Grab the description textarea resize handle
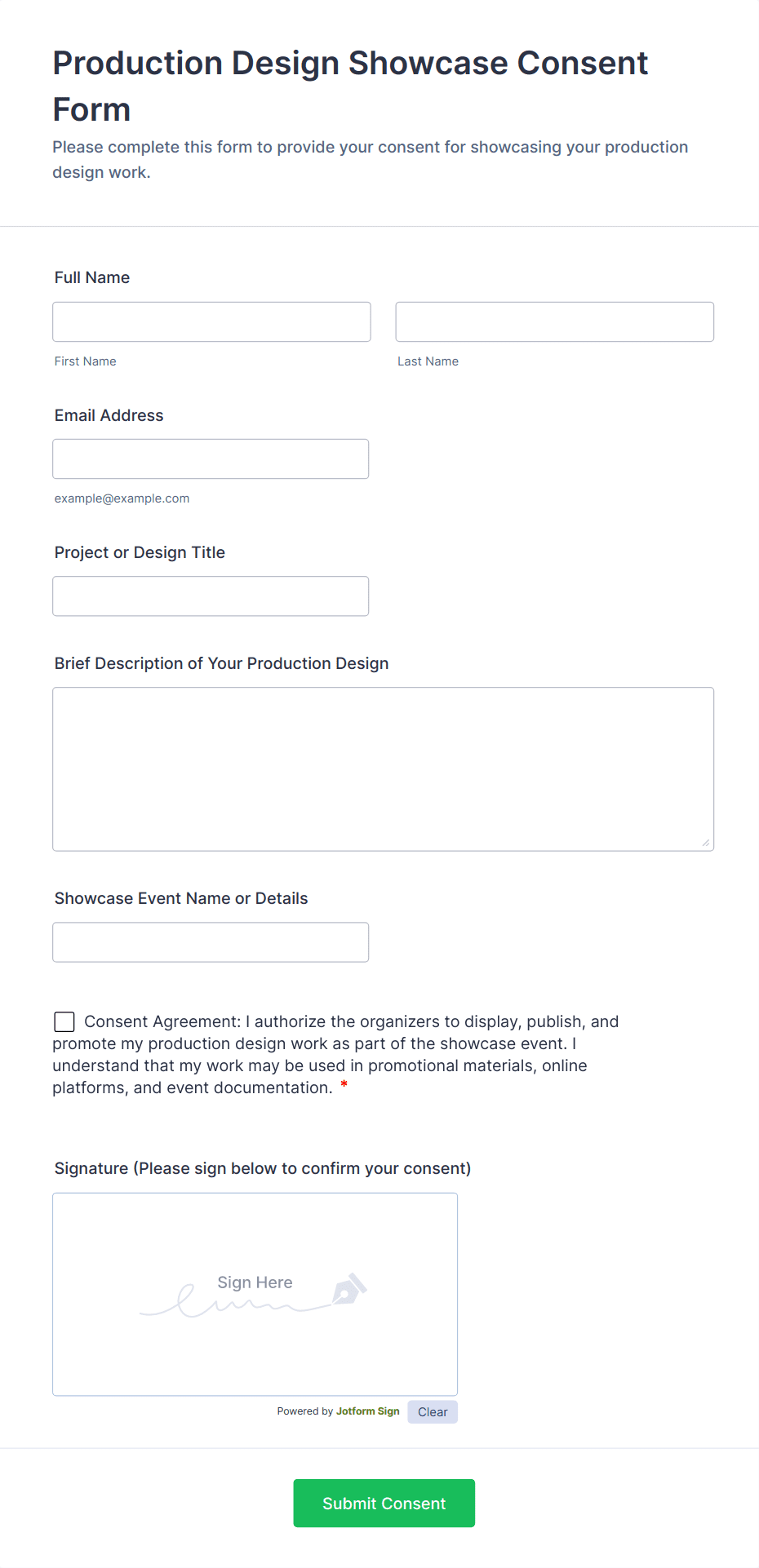The image size is (759, 1568). [706, 843]
